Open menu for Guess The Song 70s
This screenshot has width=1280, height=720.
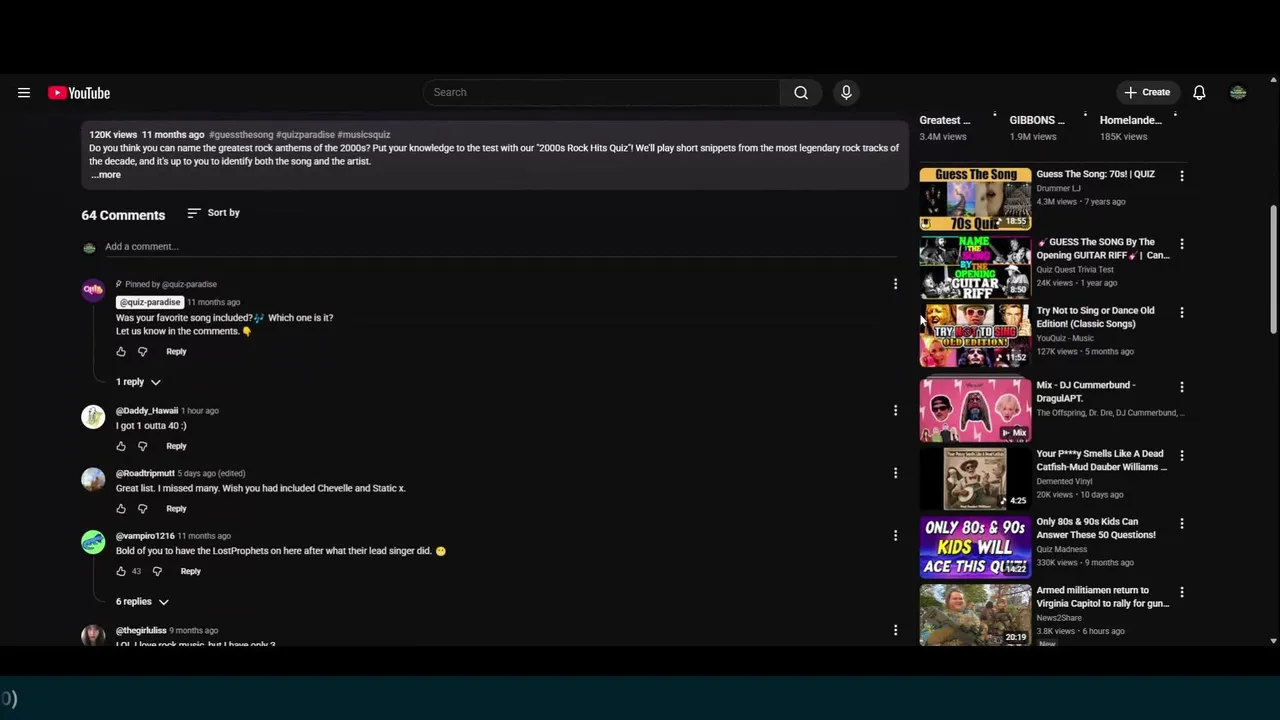click(x=1182, y=176)
